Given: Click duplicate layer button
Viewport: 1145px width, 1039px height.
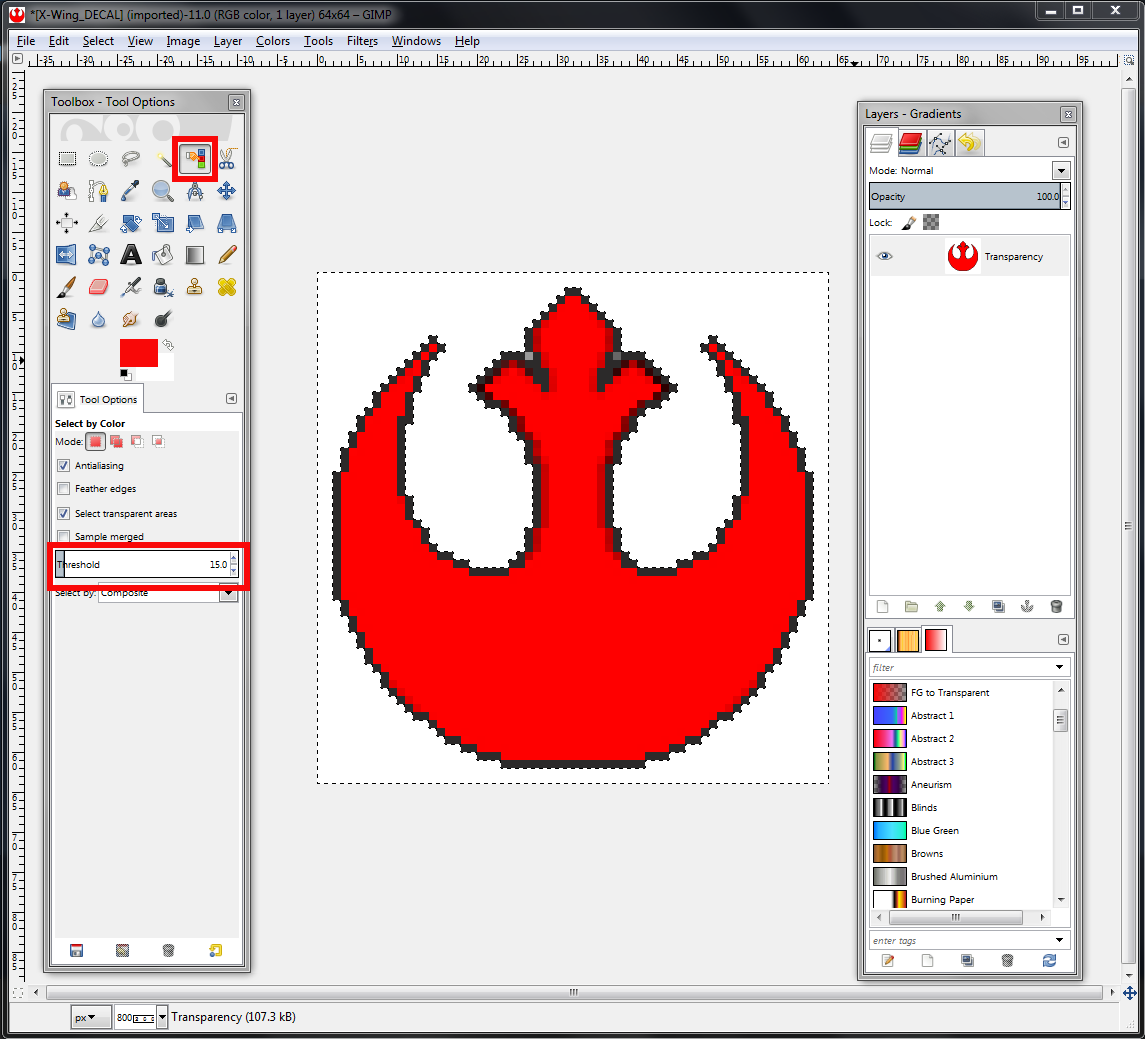Looking at the screenshot, I should [998, 607].
